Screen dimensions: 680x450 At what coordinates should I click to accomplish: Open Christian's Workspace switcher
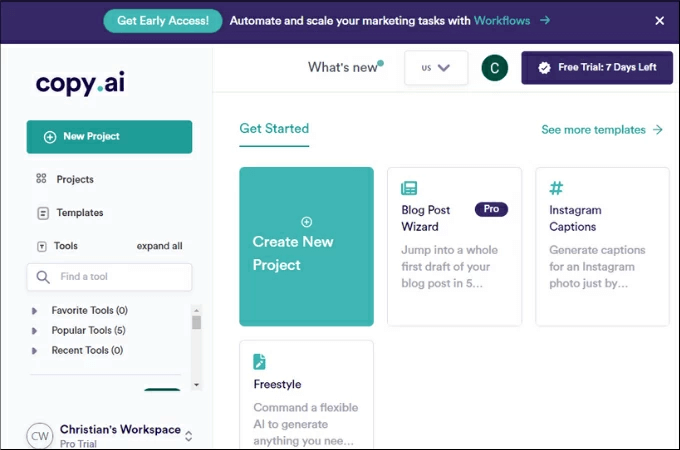tap(189, 435)
